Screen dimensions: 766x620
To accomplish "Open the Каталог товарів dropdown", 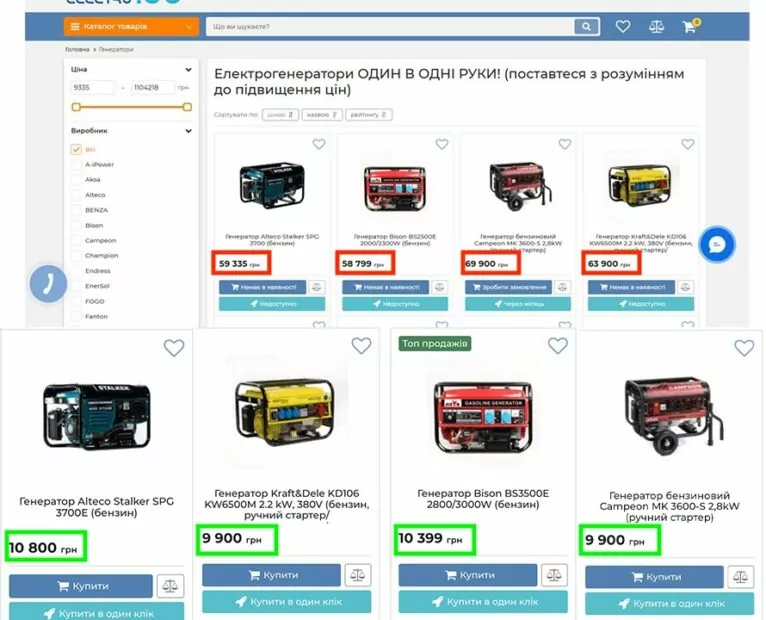I will (x=131, y=26).
